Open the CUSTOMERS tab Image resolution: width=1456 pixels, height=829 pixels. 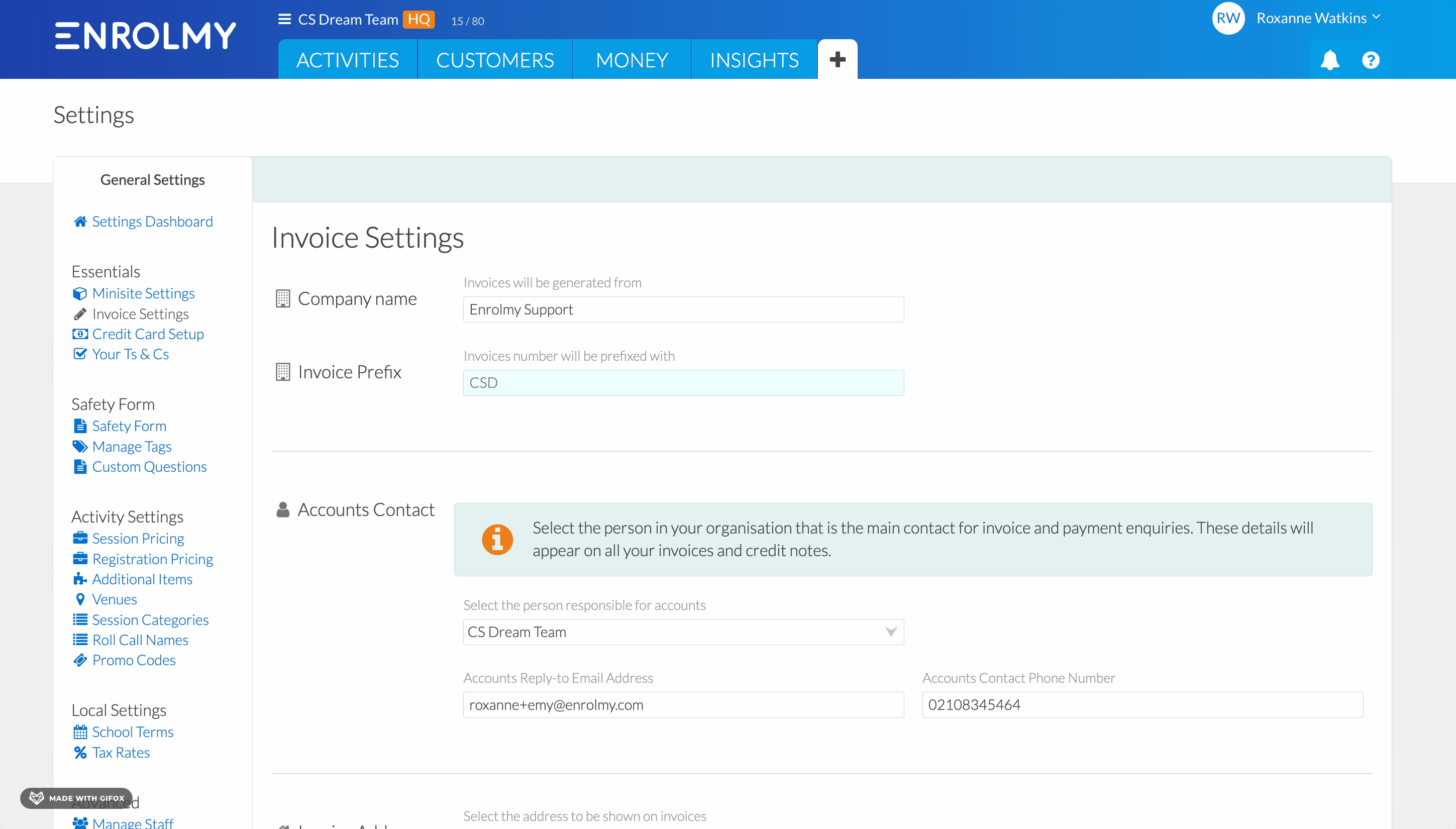pyautogui.click(x=495, y=60)
